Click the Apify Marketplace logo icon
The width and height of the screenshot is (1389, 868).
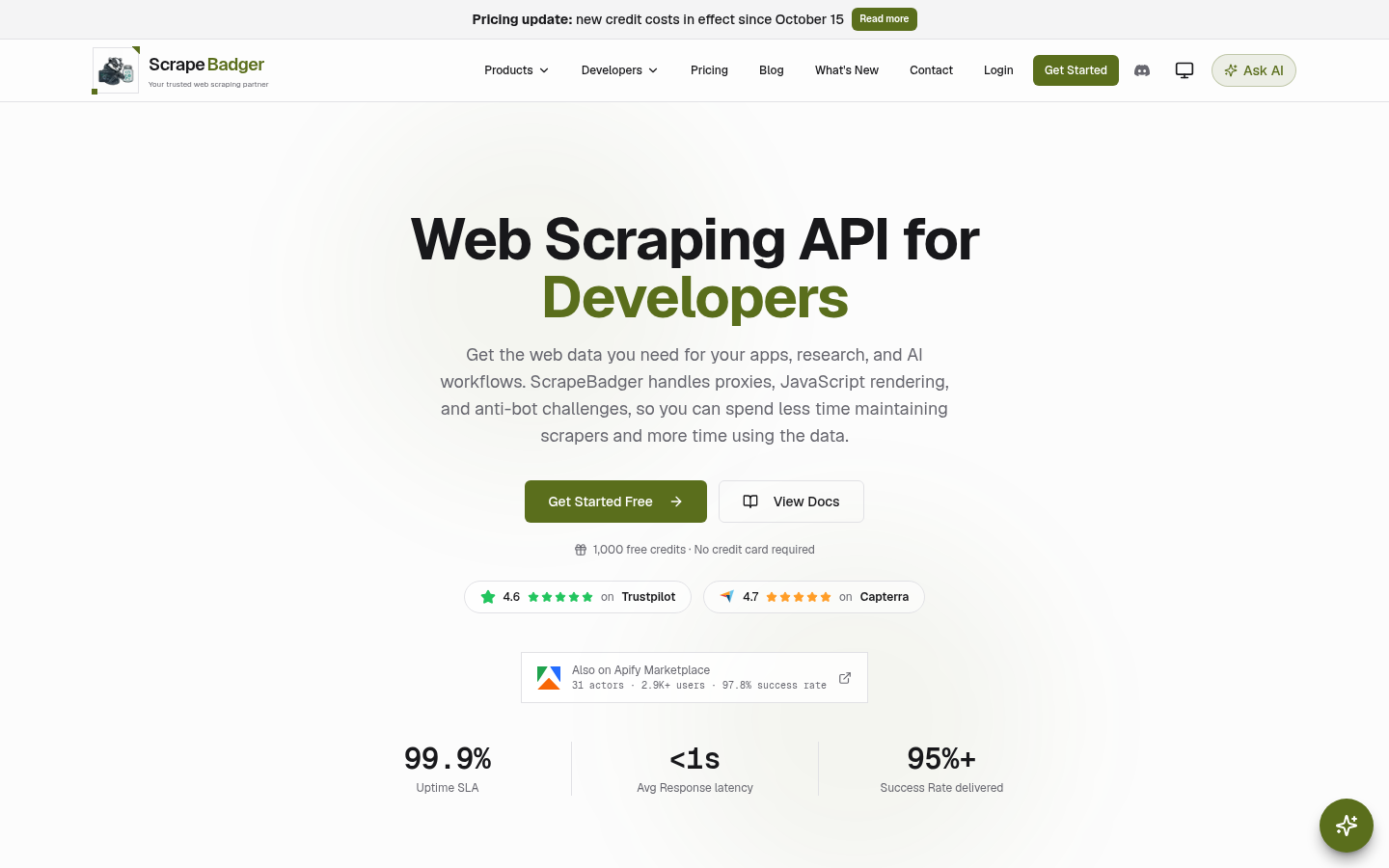tap(549, 678)
